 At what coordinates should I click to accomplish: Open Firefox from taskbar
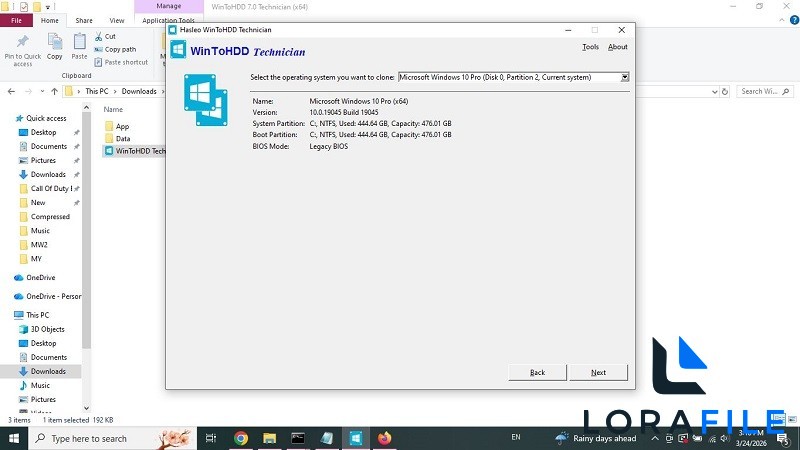coord(384,438)
